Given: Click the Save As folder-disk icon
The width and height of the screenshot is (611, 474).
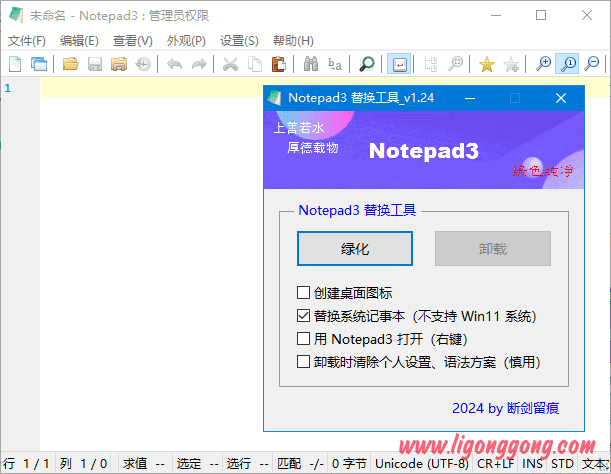Looking at the screenshot, I should point(119,64).
